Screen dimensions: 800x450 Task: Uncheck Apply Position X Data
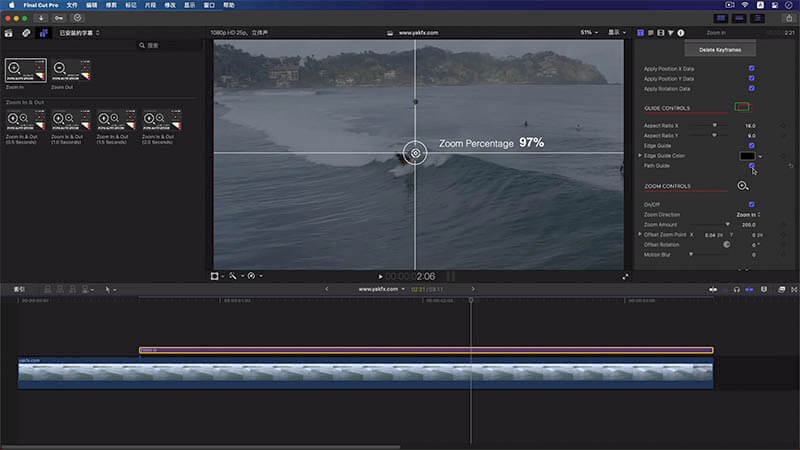[x=751, y=68]
